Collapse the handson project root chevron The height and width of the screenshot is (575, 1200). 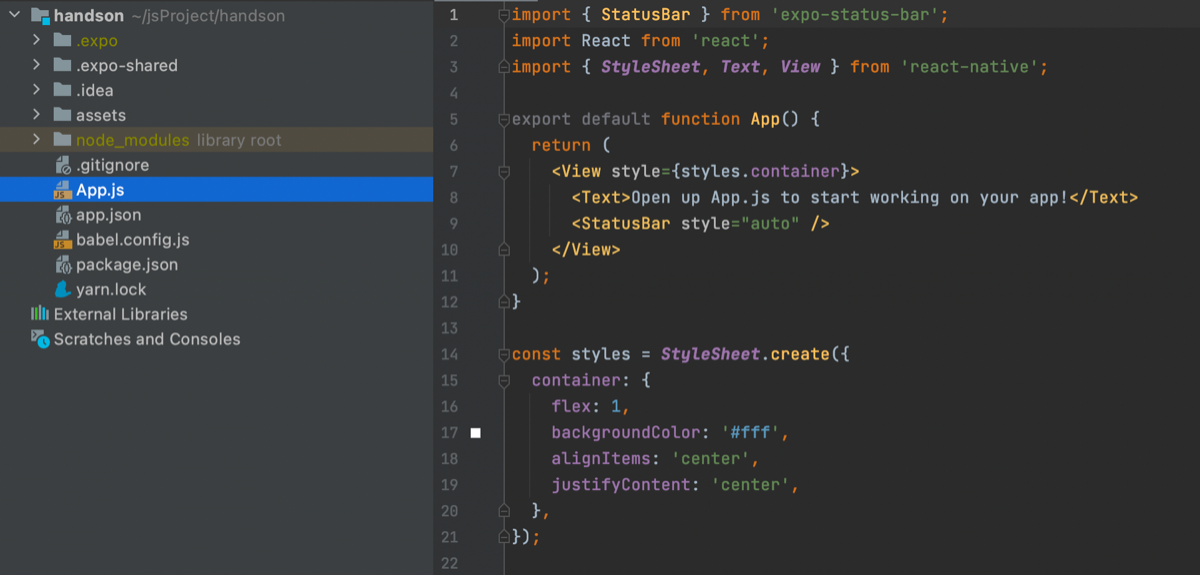pos(14,16)
